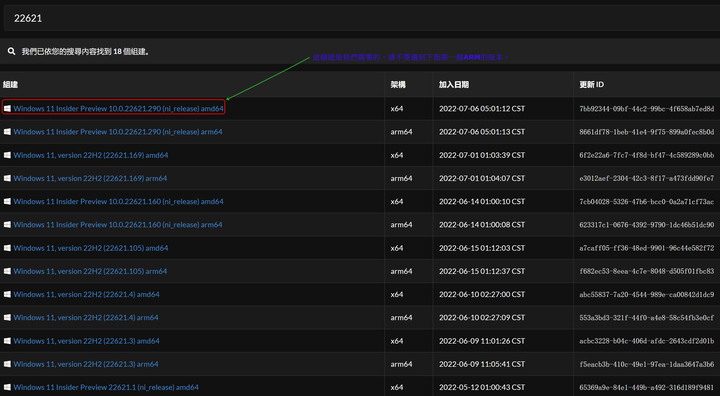Open Windows 11, version 22H2 (22621.105) arm64
Screen dimensions: 720x396
point(90,272)
